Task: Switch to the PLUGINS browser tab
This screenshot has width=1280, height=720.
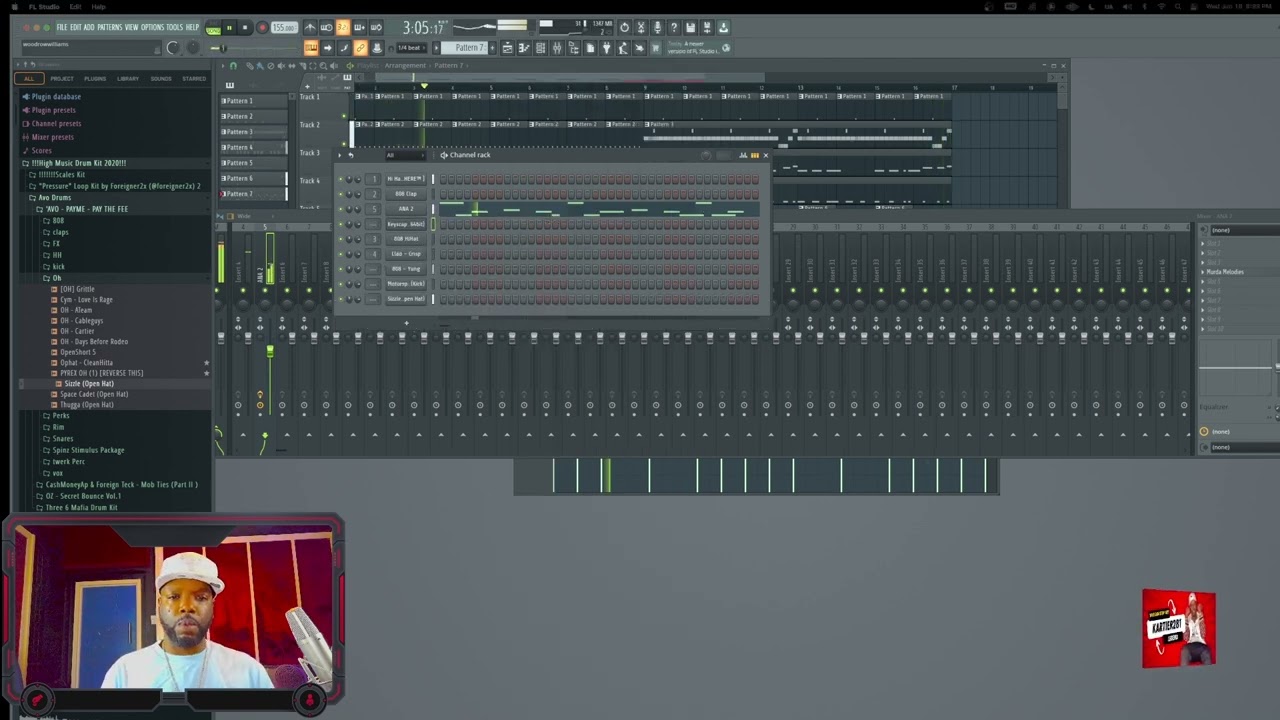Action: coord(95,78)
